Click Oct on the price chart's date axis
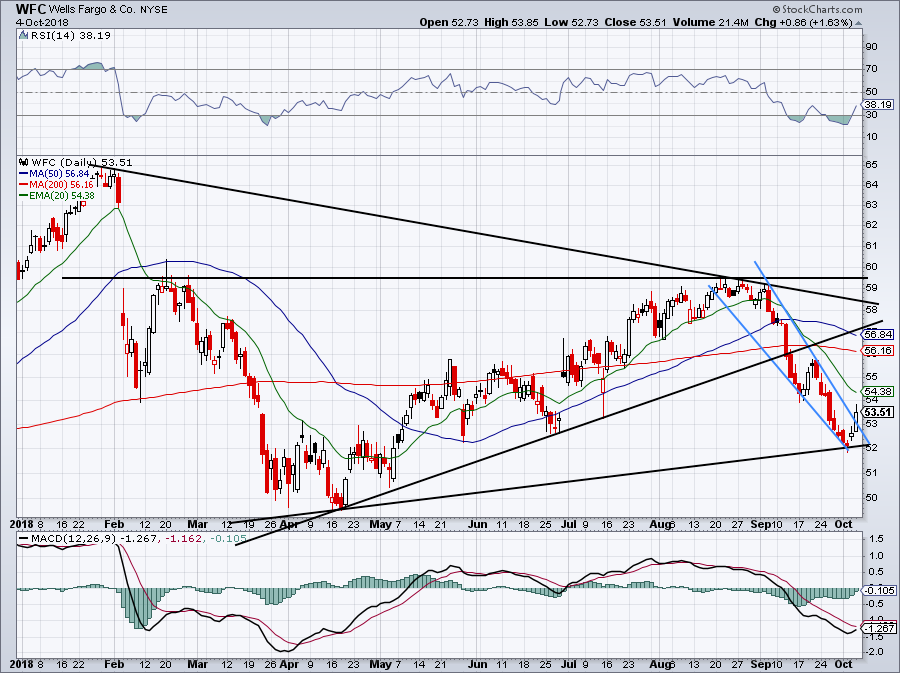The width and height of the screenshot is (900, 673). (x=843, y=524)
